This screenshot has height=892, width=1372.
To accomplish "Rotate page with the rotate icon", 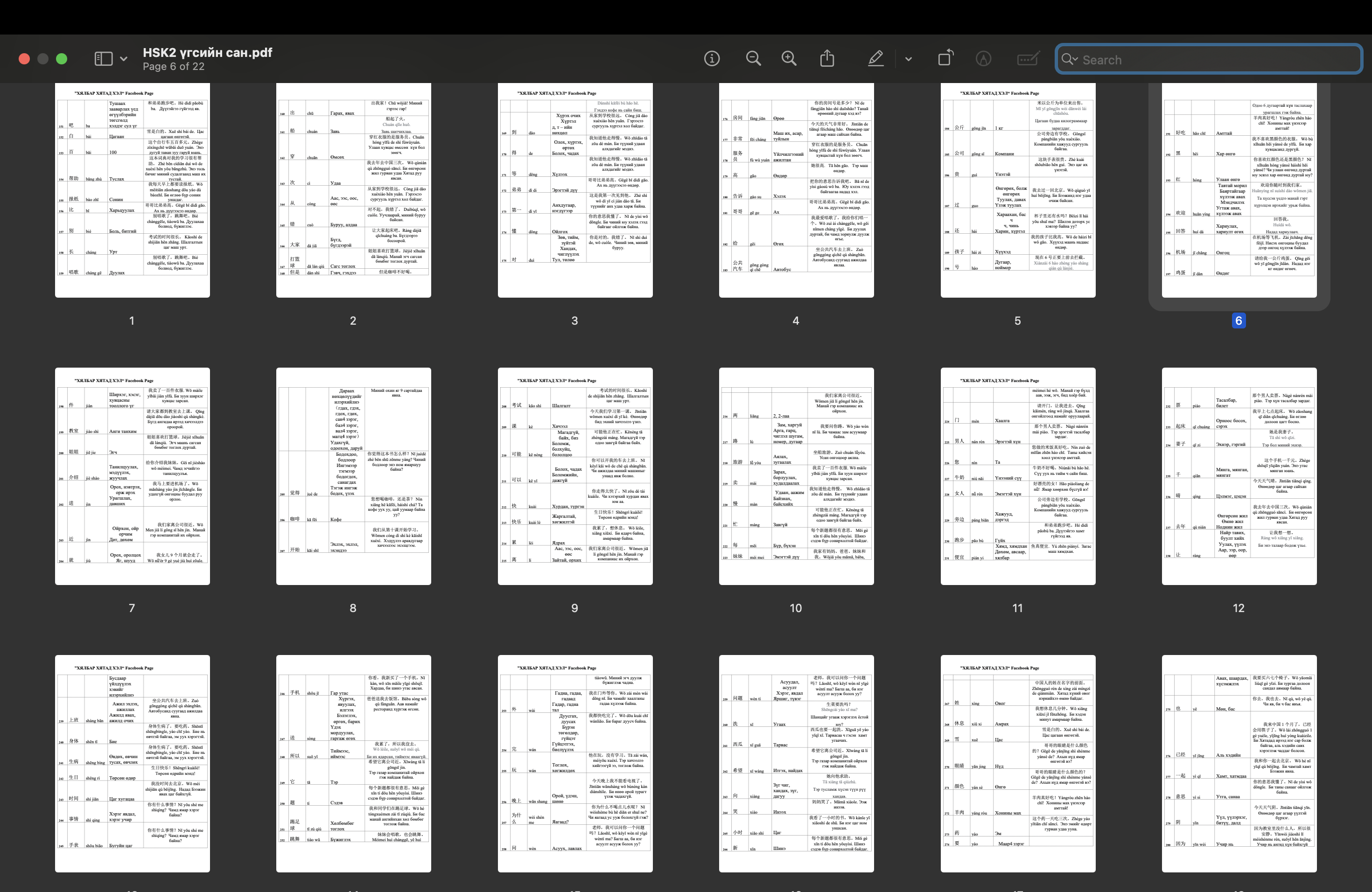I will click(945, 58).
